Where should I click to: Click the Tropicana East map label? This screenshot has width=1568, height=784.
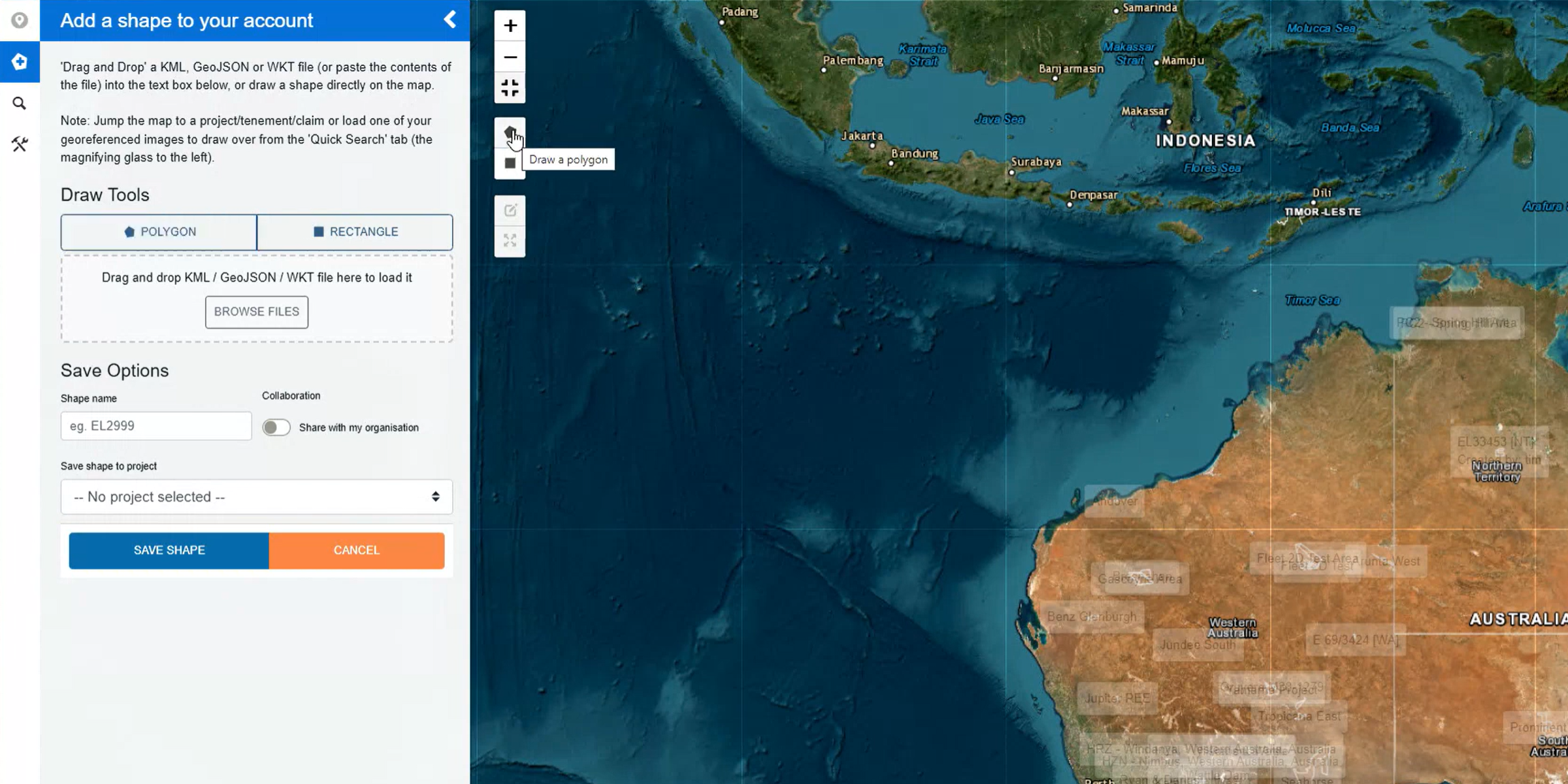1299,716
